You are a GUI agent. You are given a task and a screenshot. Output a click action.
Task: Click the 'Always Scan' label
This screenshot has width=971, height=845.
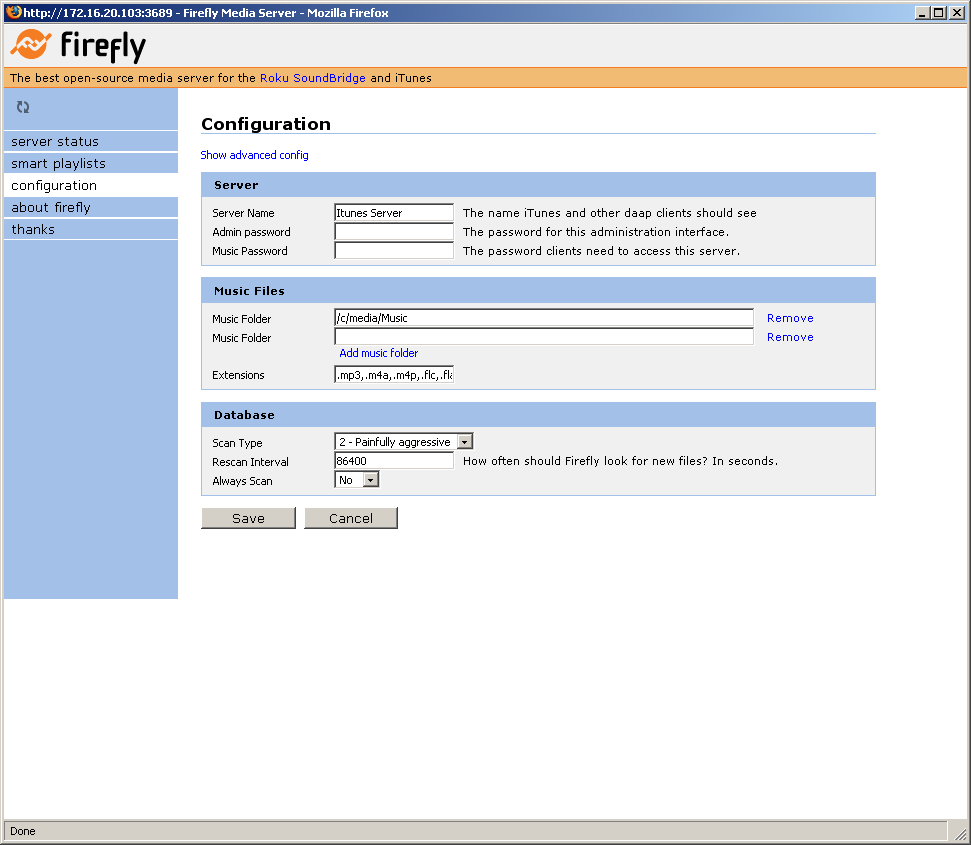tap(242, 481)
